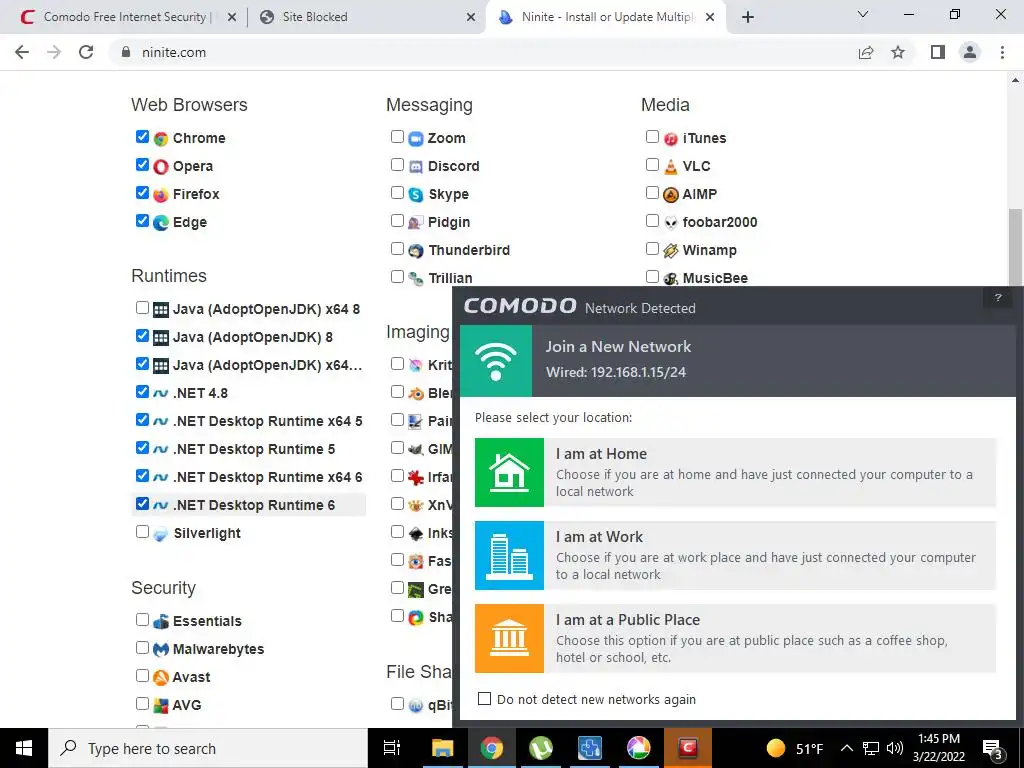Click the AIMP app icon
Image resolution: width=1024 pixels, height=768 pixels.
pyautogui.click(x=671, y=195)
